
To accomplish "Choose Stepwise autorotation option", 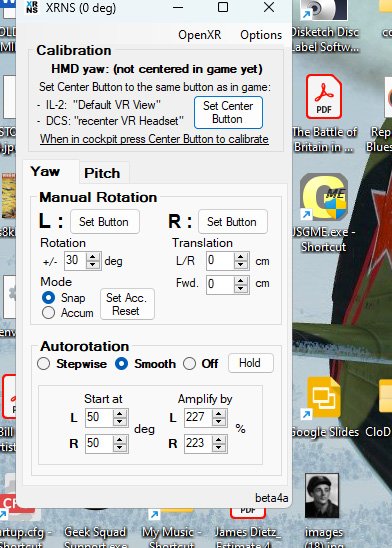I will point(44,364).
